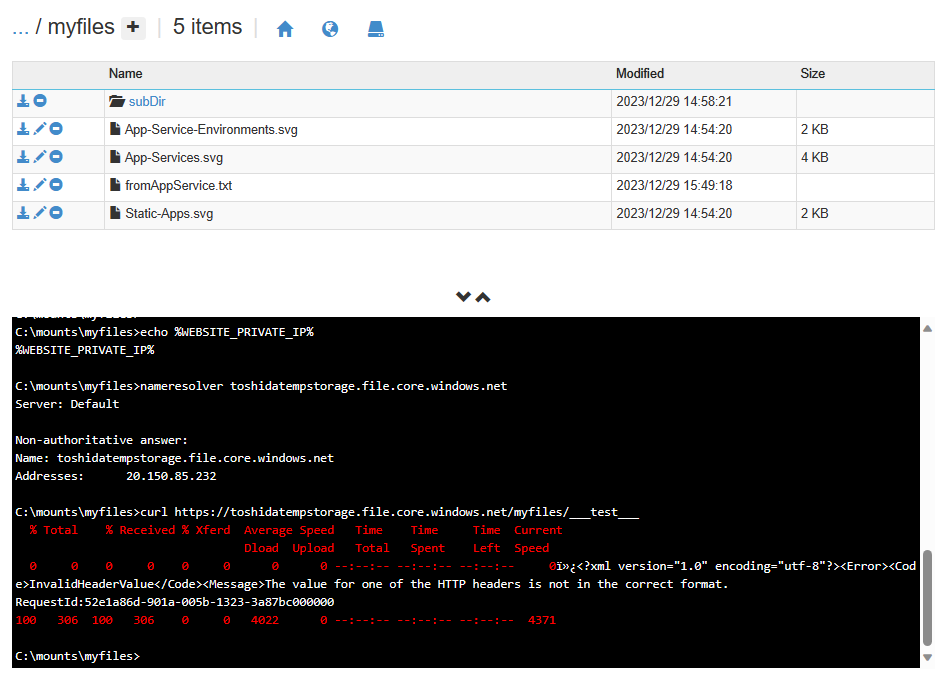
Task: Delete the Static-Apps.svg file
Action: (56, 213)
